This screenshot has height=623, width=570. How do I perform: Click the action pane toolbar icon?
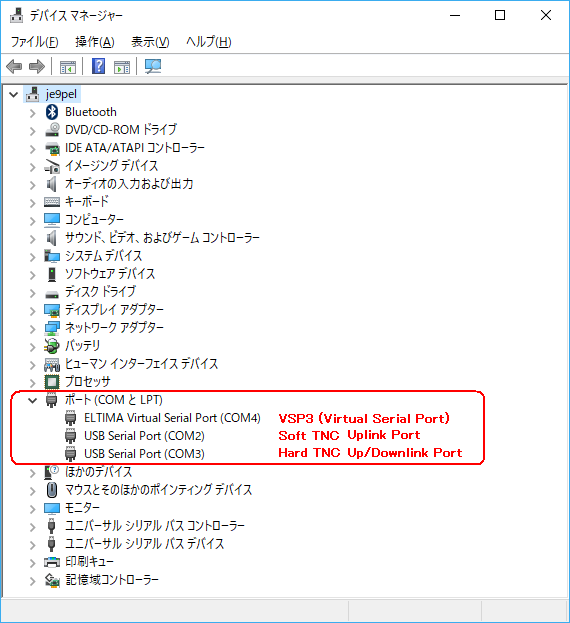122,67
